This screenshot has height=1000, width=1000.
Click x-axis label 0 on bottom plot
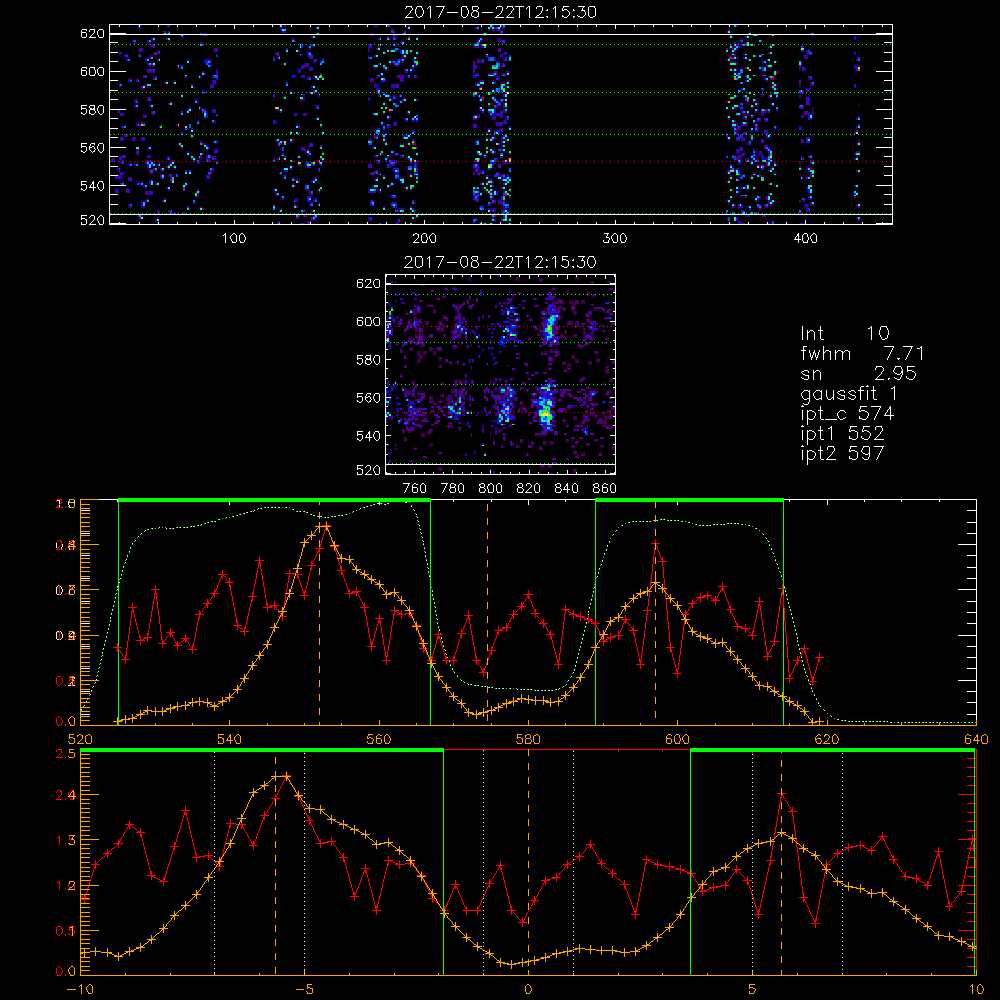[x=528, y=990]
